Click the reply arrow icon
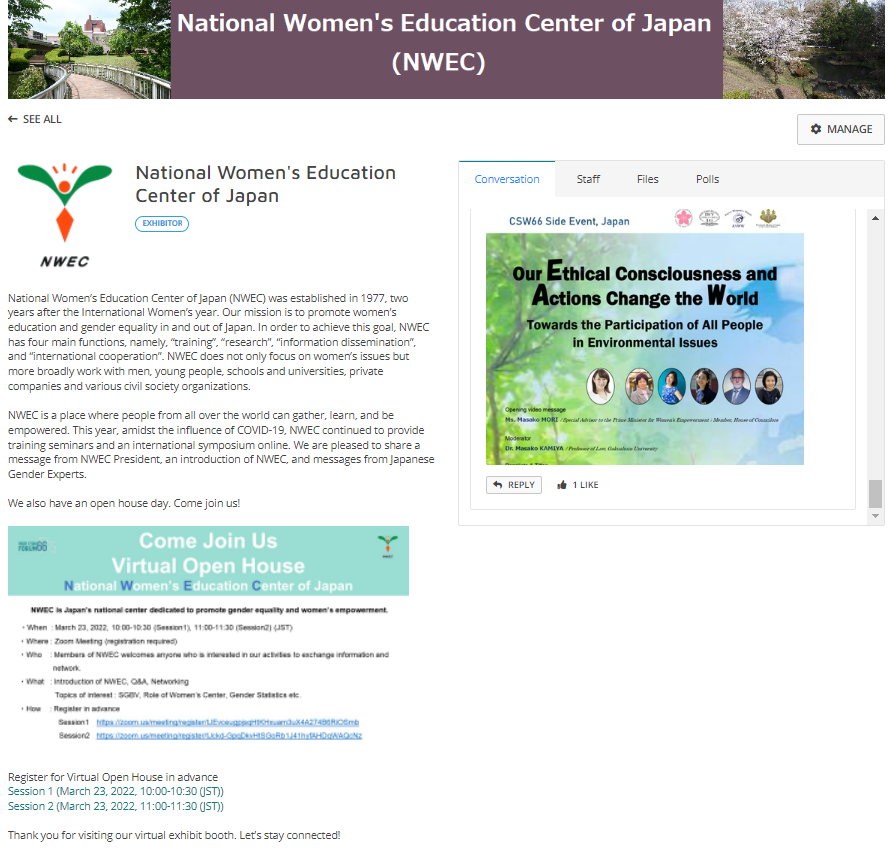 pyautogui.click(x=498, y=485)
